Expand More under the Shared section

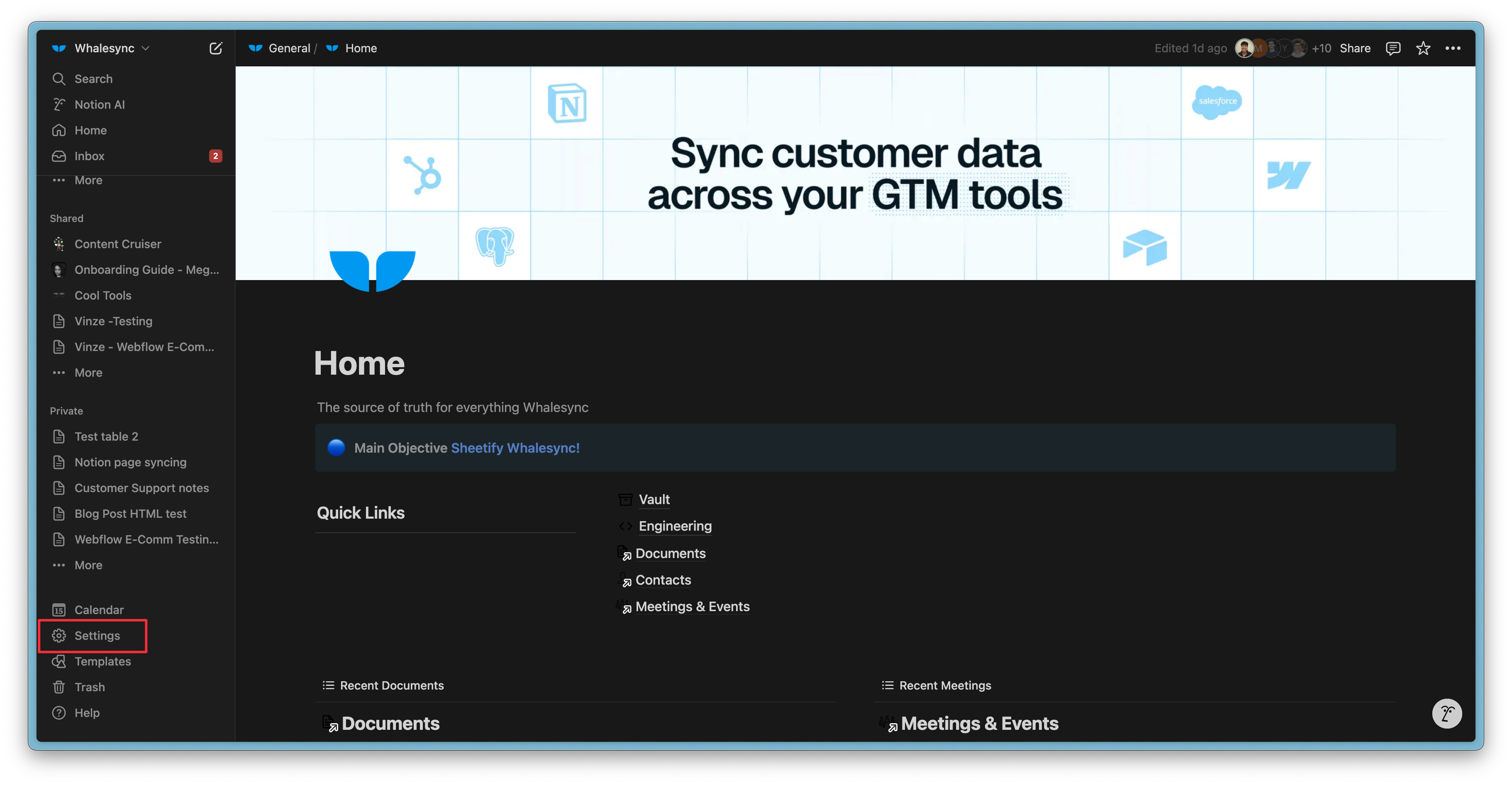tap(88, 373)
